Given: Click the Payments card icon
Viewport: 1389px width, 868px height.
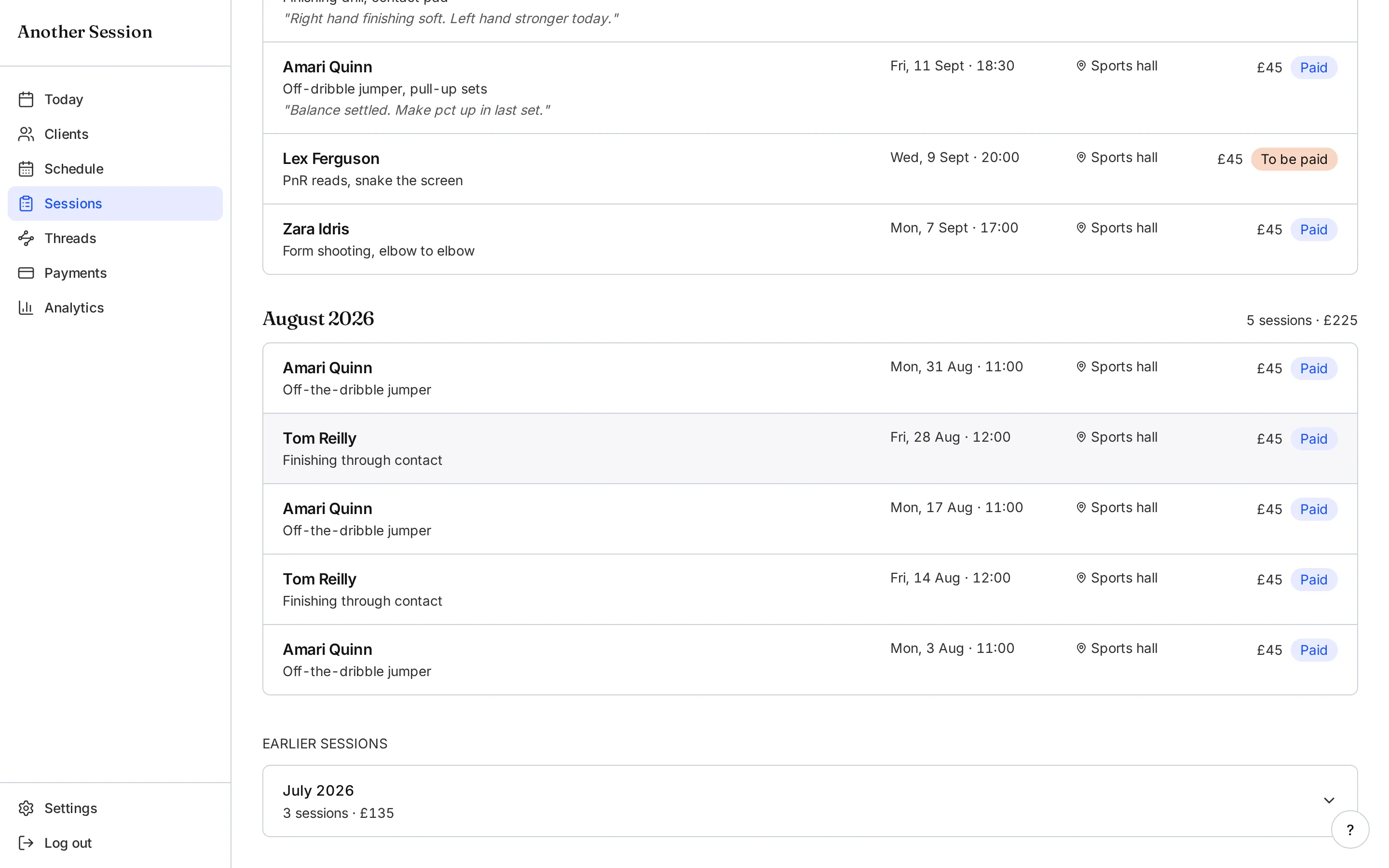Looking at the screenshot, I should [26, 273].
